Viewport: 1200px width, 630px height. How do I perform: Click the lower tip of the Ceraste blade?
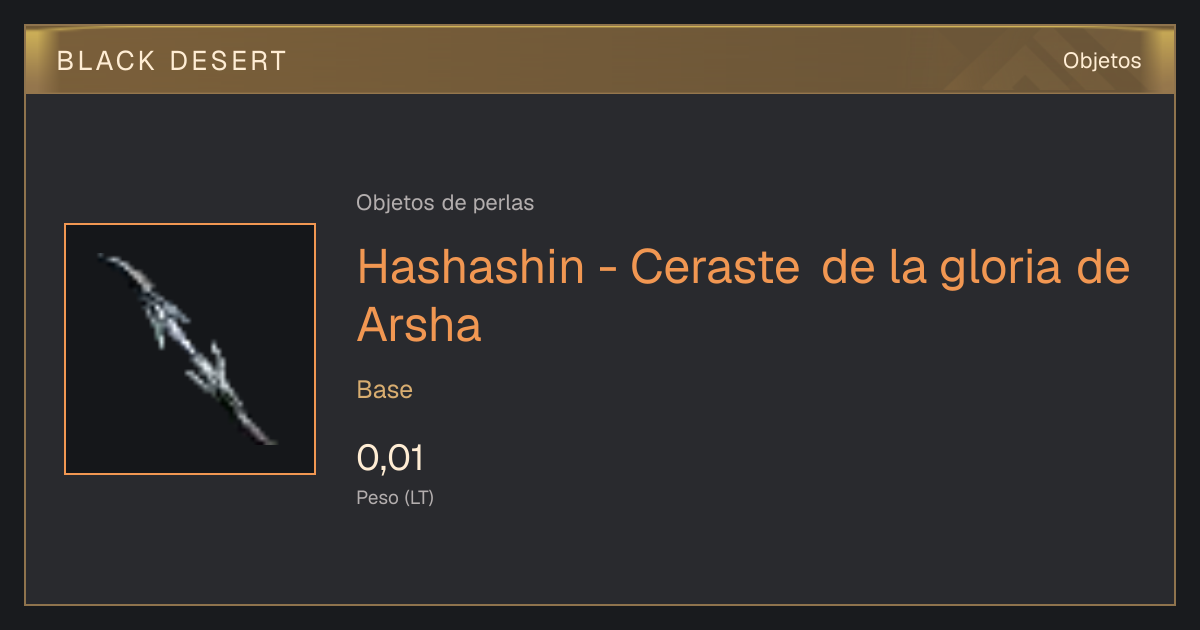271,441
